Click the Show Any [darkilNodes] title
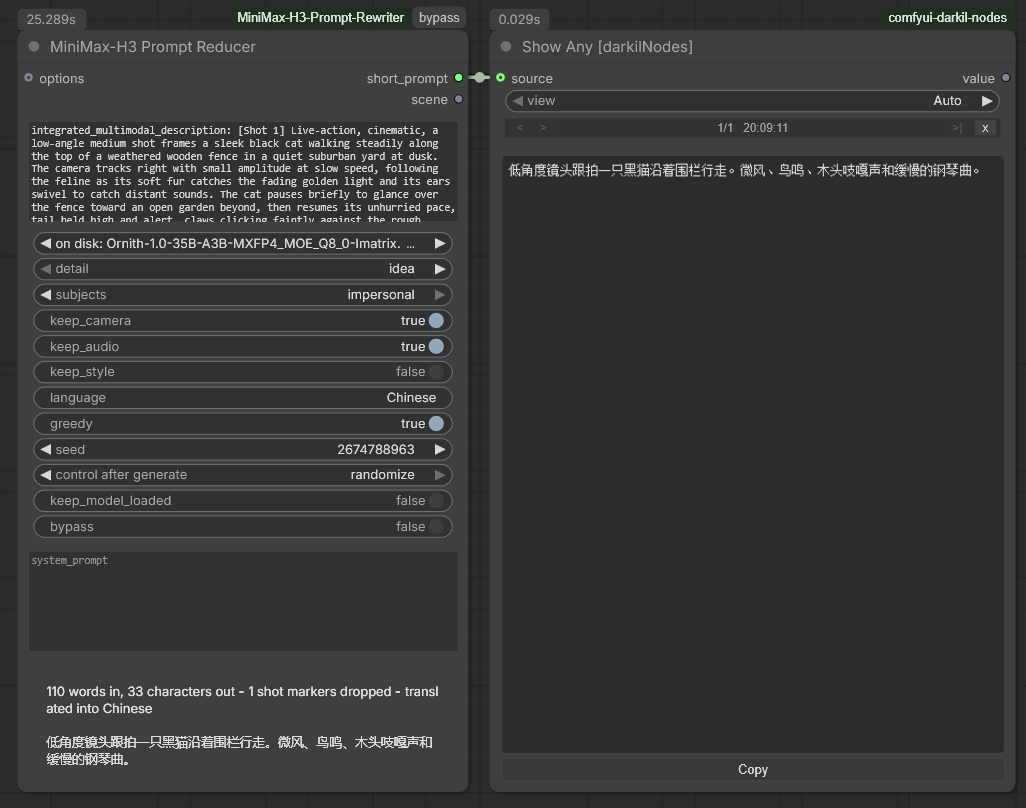Screen dimensions: 1026x808 pyautogui.click(x=607, y=46)
